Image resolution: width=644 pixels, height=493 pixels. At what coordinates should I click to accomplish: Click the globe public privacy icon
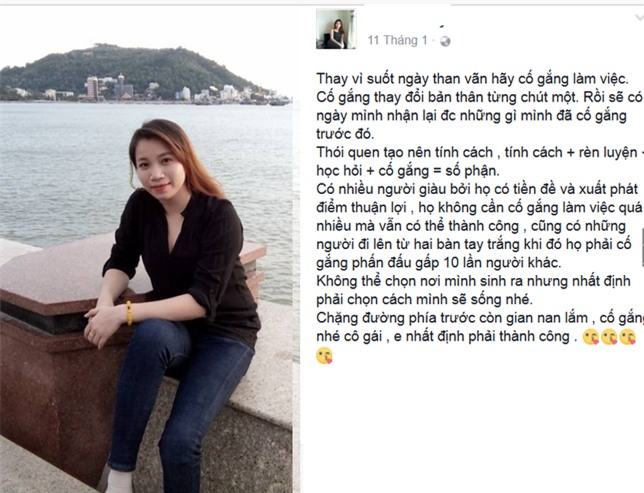click(x=445, y=41)
